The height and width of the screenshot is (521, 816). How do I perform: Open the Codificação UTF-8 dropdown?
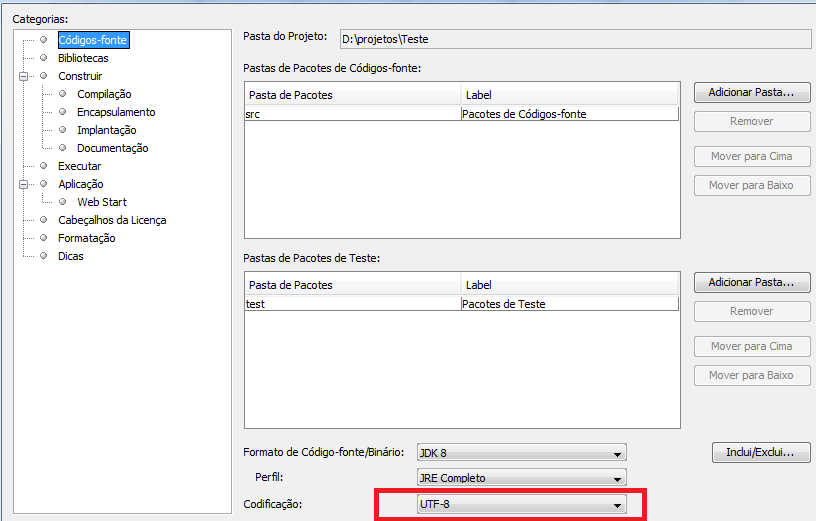521,504
